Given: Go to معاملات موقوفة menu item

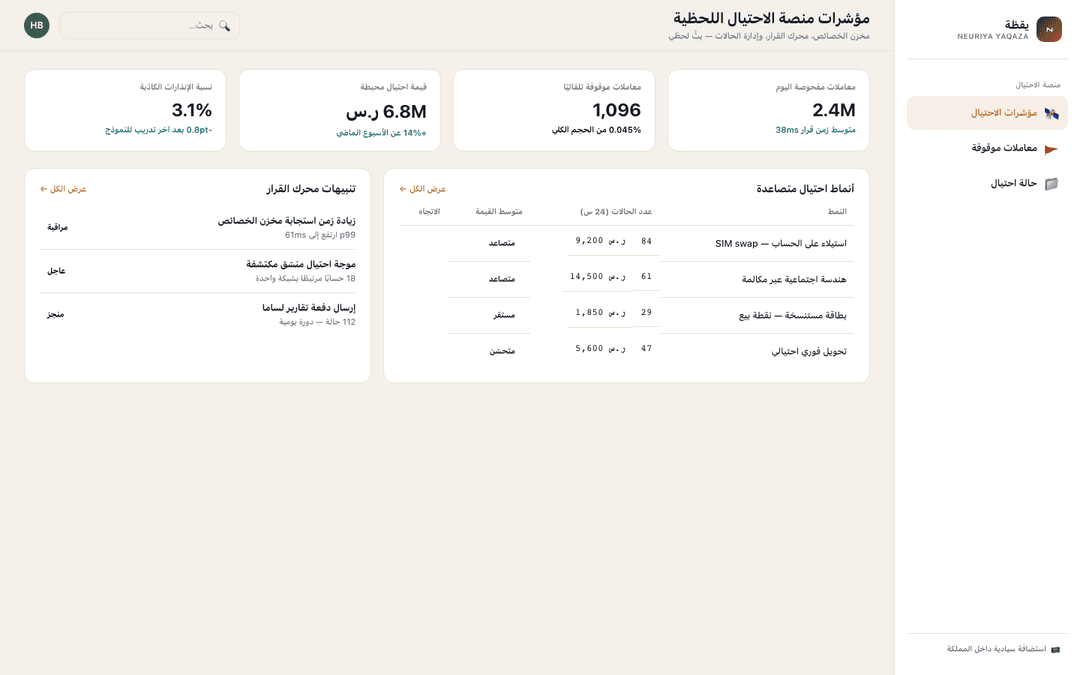Looking at the screenshot, I should [986, 148].
